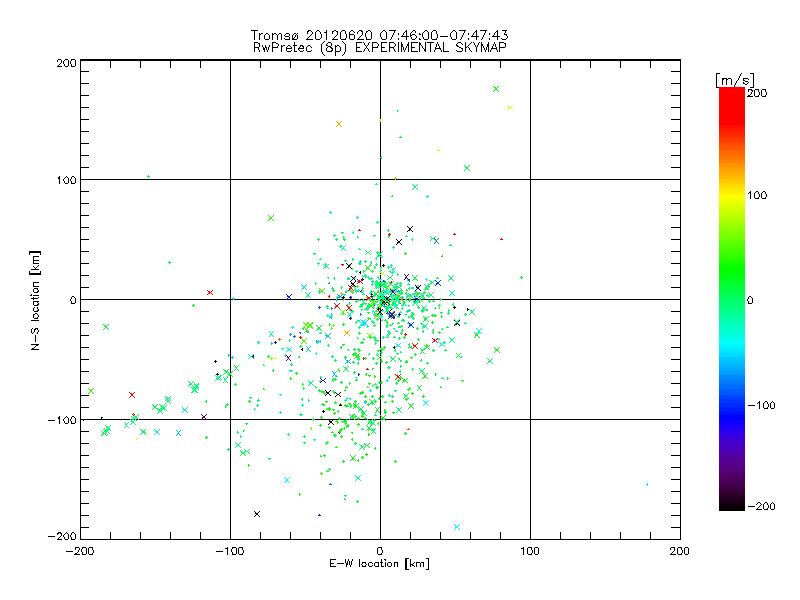Click the orange X marker in upper plot
800x600 pixels.
coord(339,124)
